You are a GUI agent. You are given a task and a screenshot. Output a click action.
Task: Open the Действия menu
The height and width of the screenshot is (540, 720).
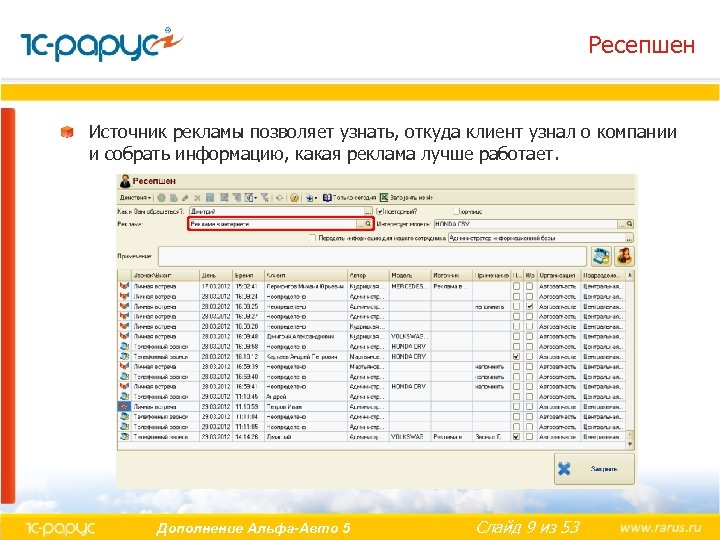coord(135,198)
